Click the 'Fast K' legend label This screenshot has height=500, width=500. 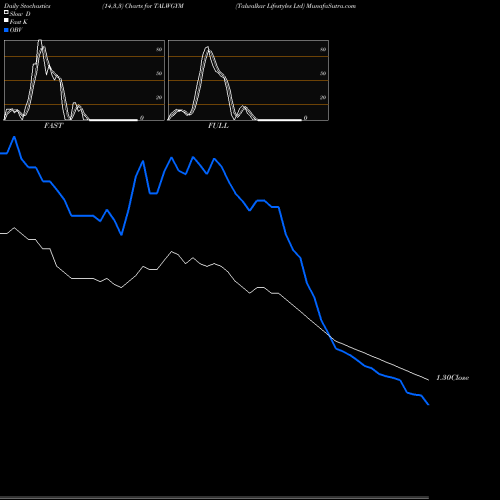(x=19, y=22)
